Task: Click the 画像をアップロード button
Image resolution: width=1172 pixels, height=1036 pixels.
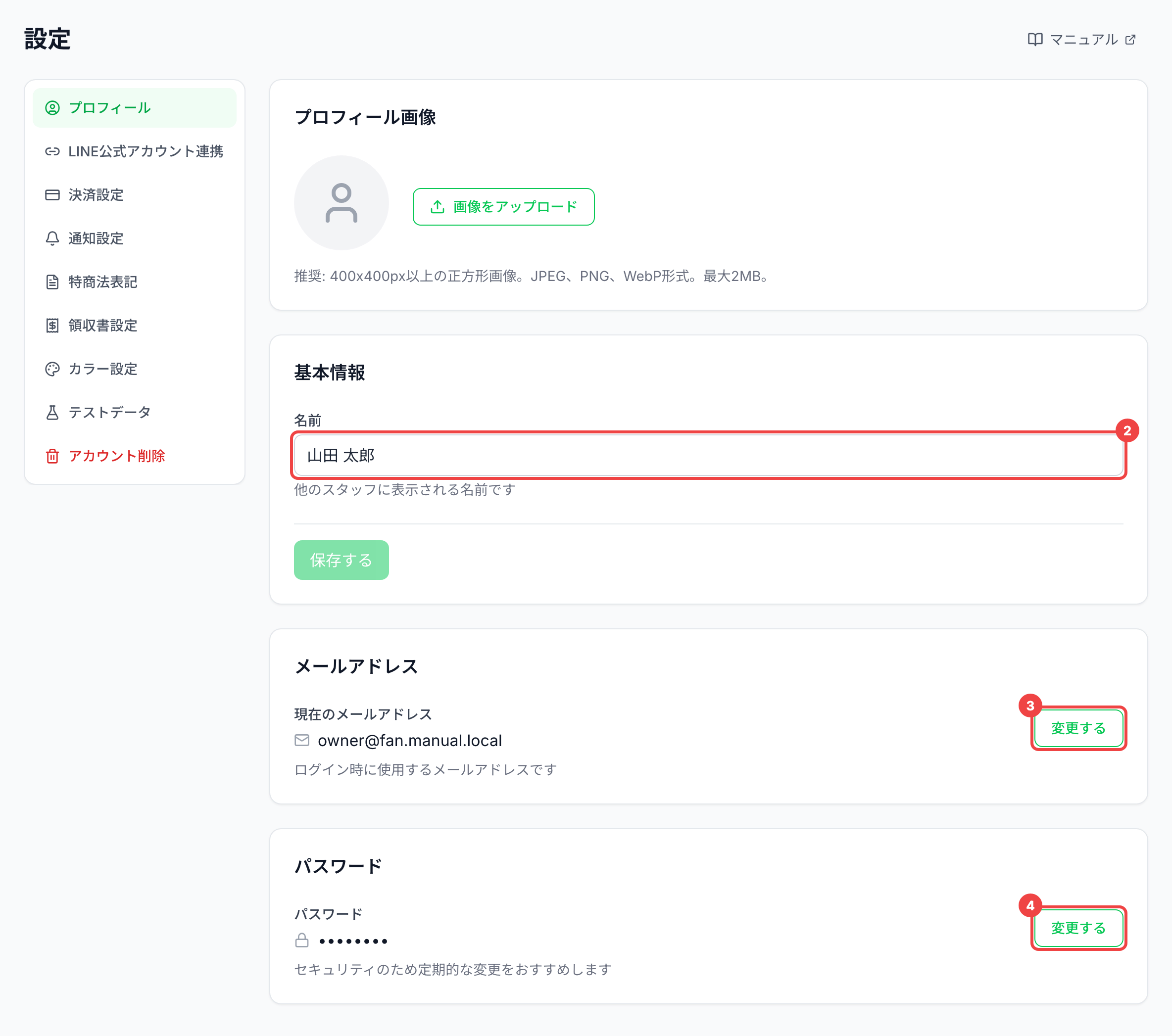Action: click(x=503, y=207)
